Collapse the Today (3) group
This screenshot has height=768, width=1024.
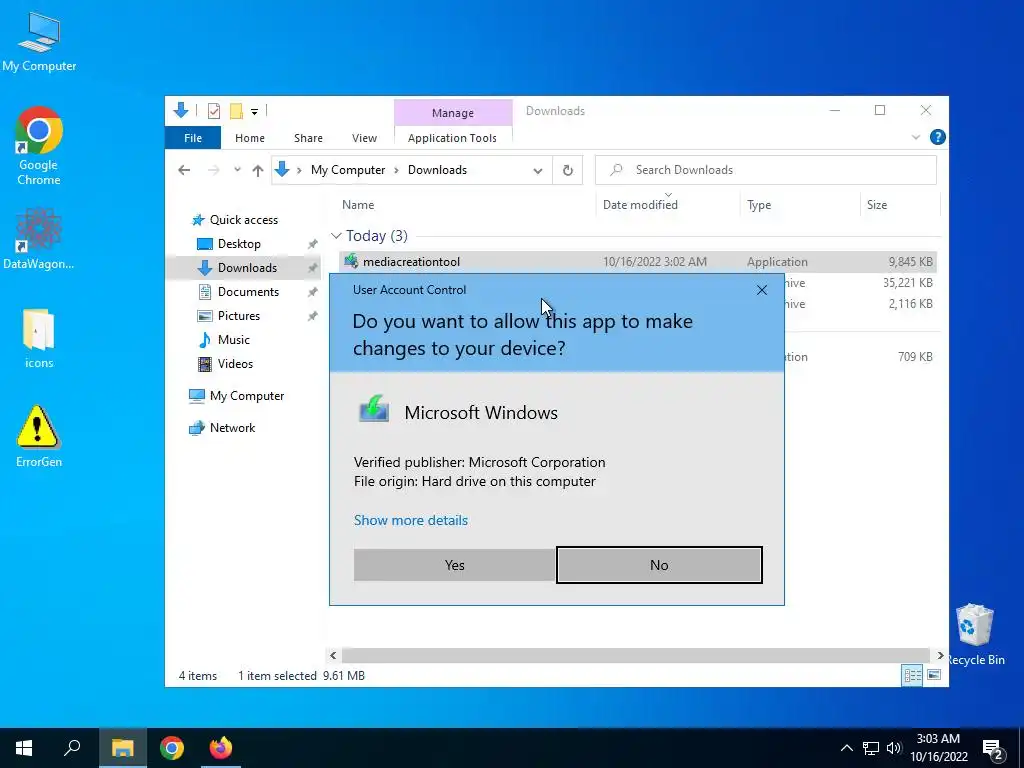(336, 236)
